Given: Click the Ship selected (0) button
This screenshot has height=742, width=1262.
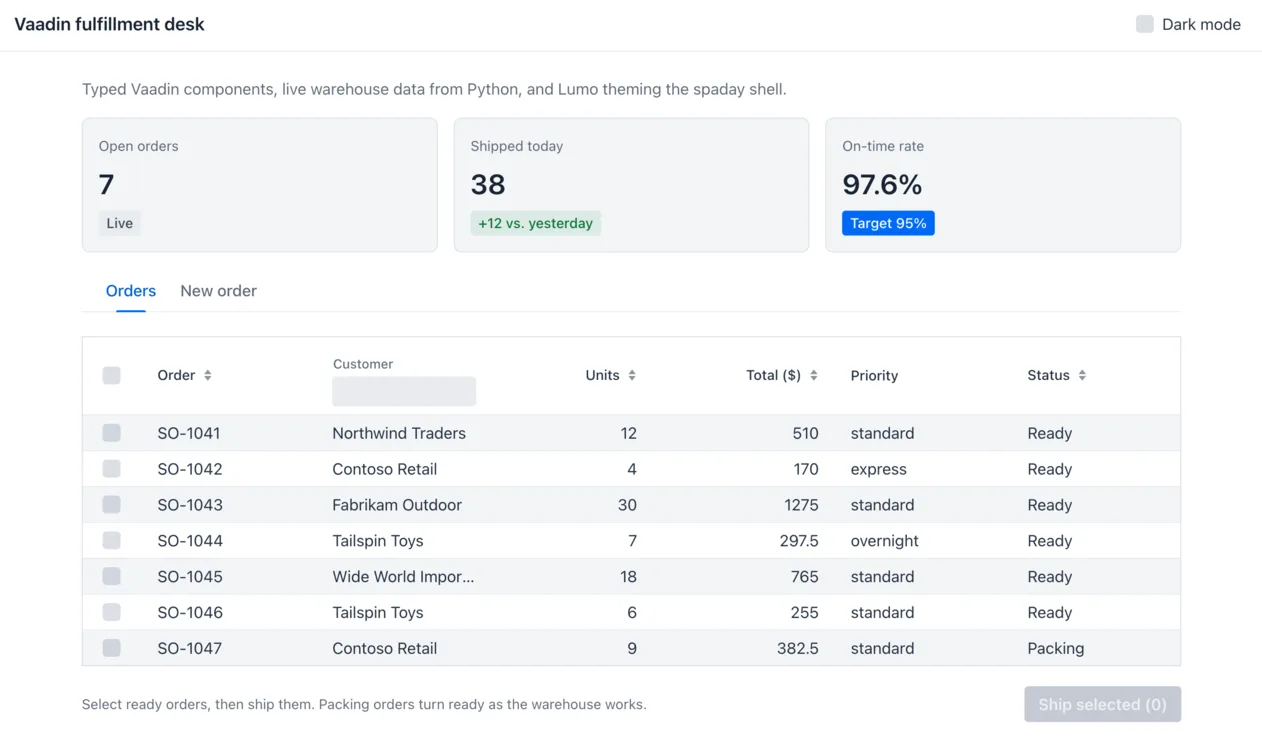Looking at the screenshot, I should coord(1102,704).
